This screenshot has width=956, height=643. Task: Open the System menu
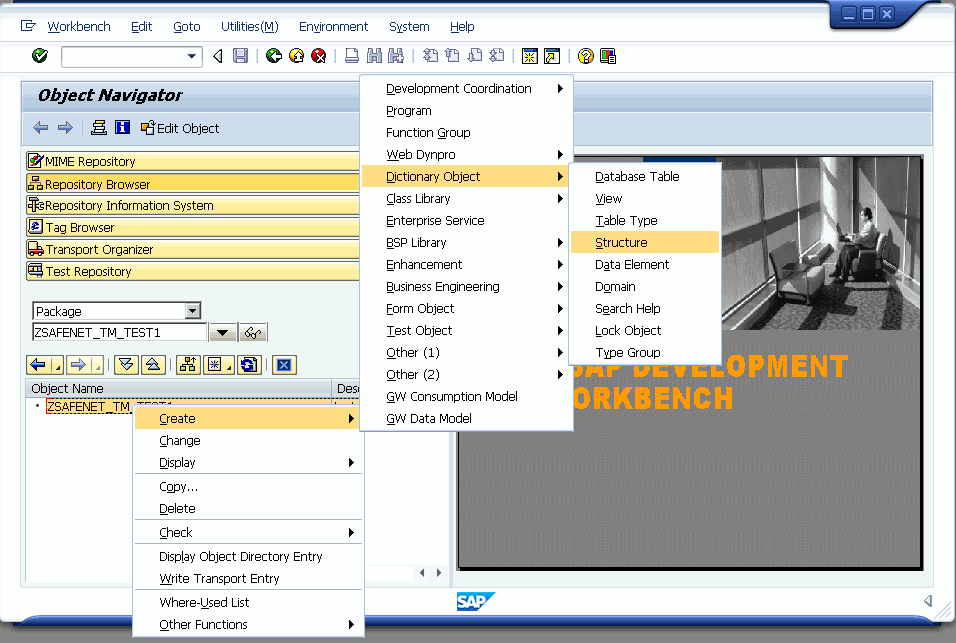pyautogui.click(x=409, y=26)
